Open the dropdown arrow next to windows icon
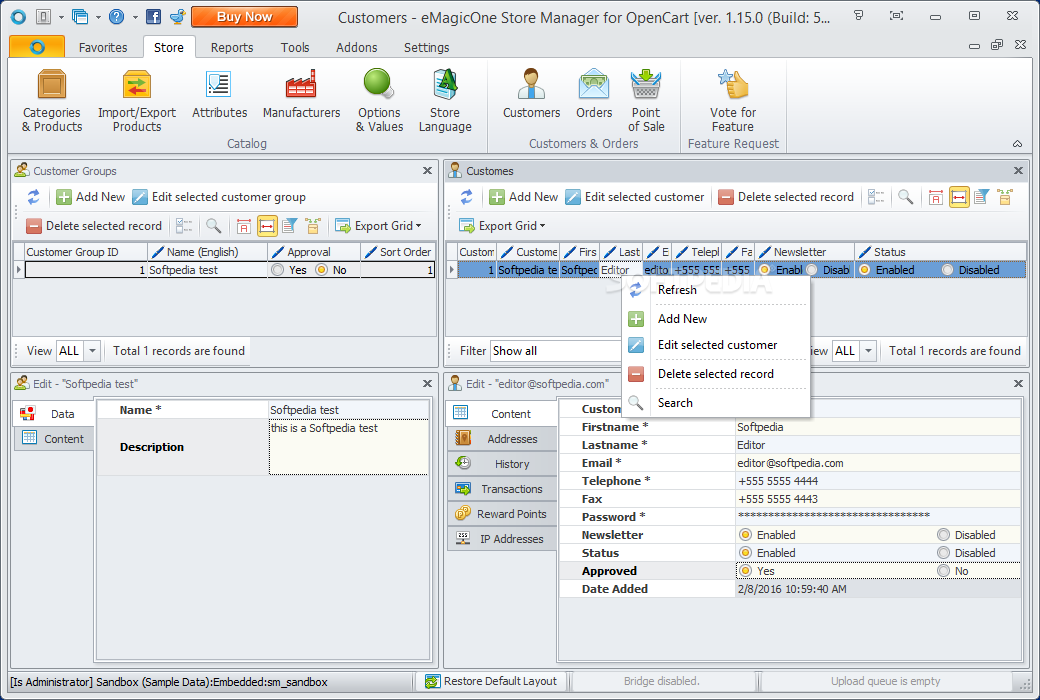Viewport: 1040px width, 700px height. [x=98, y=17]
